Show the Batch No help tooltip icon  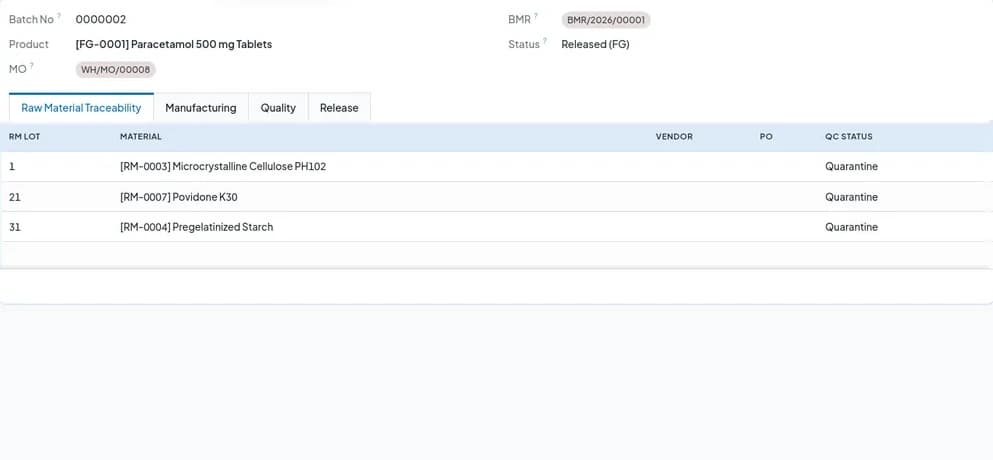[x=59, y=16]
